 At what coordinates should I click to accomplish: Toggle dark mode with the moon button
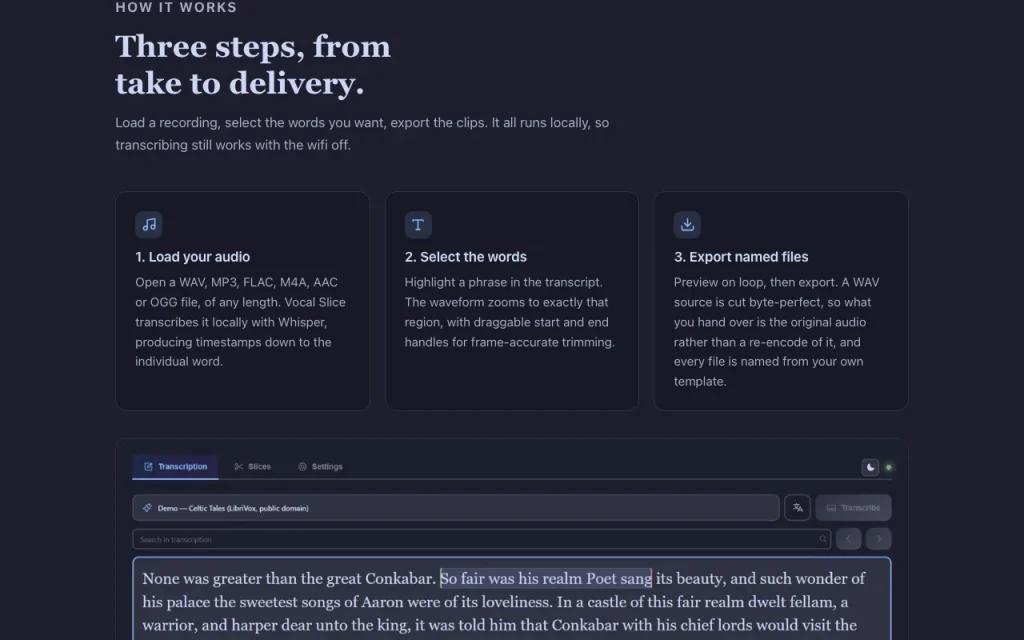point(870,467)
